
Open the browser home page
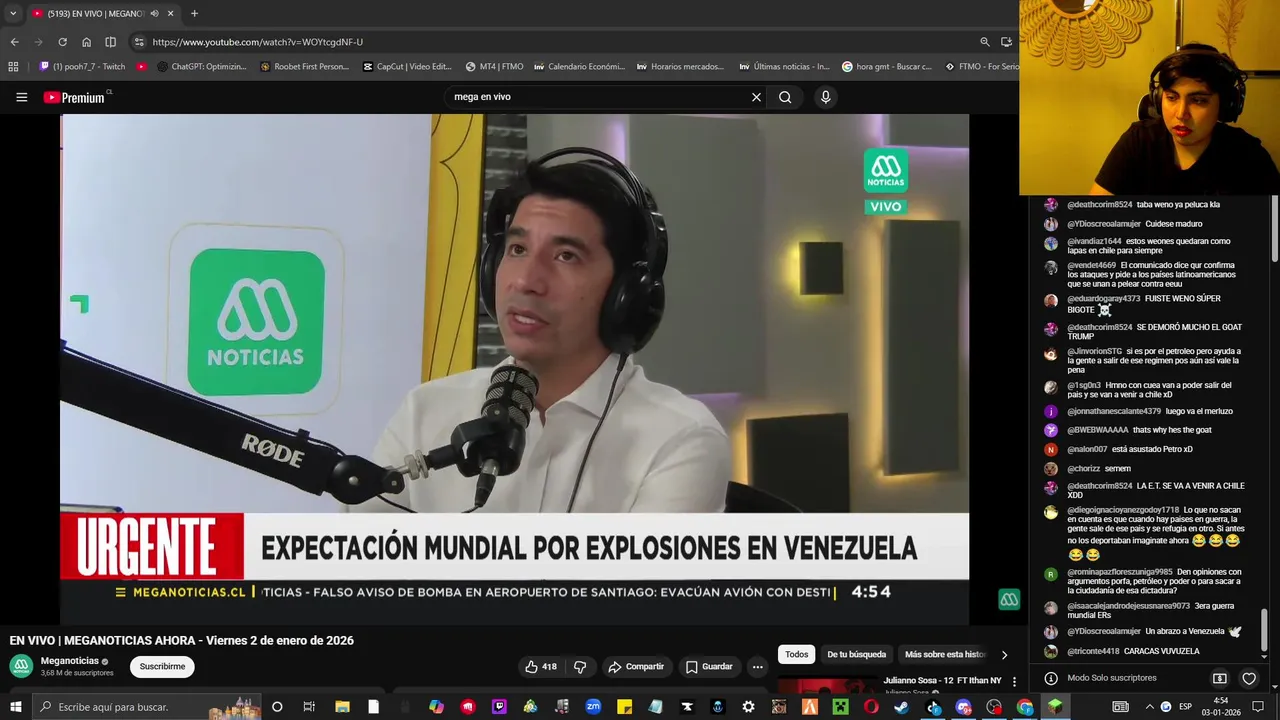click(86, 42)
